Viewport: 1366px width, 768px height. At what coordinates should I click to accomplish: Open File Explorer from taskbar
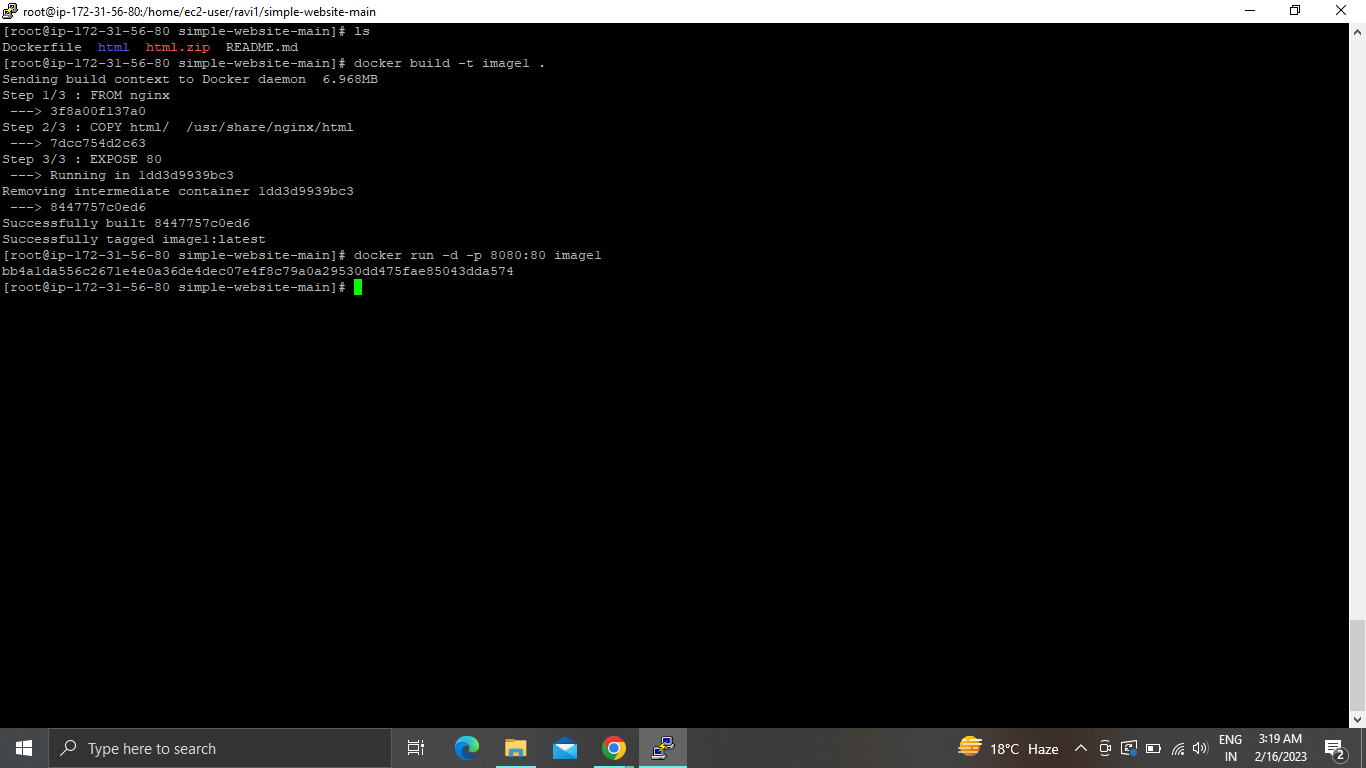pyautogui.click(x=516, y=748)
